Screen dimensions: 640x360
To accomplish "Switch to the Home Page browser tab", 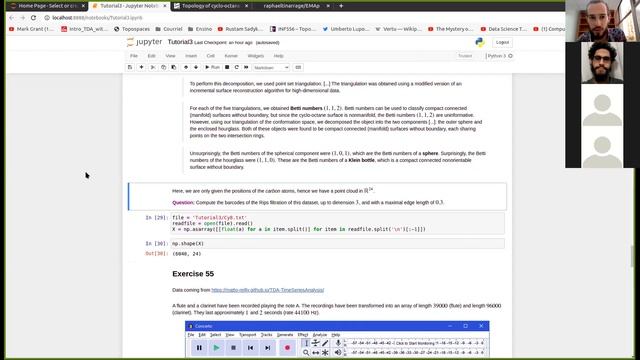I will click(47, 6).
